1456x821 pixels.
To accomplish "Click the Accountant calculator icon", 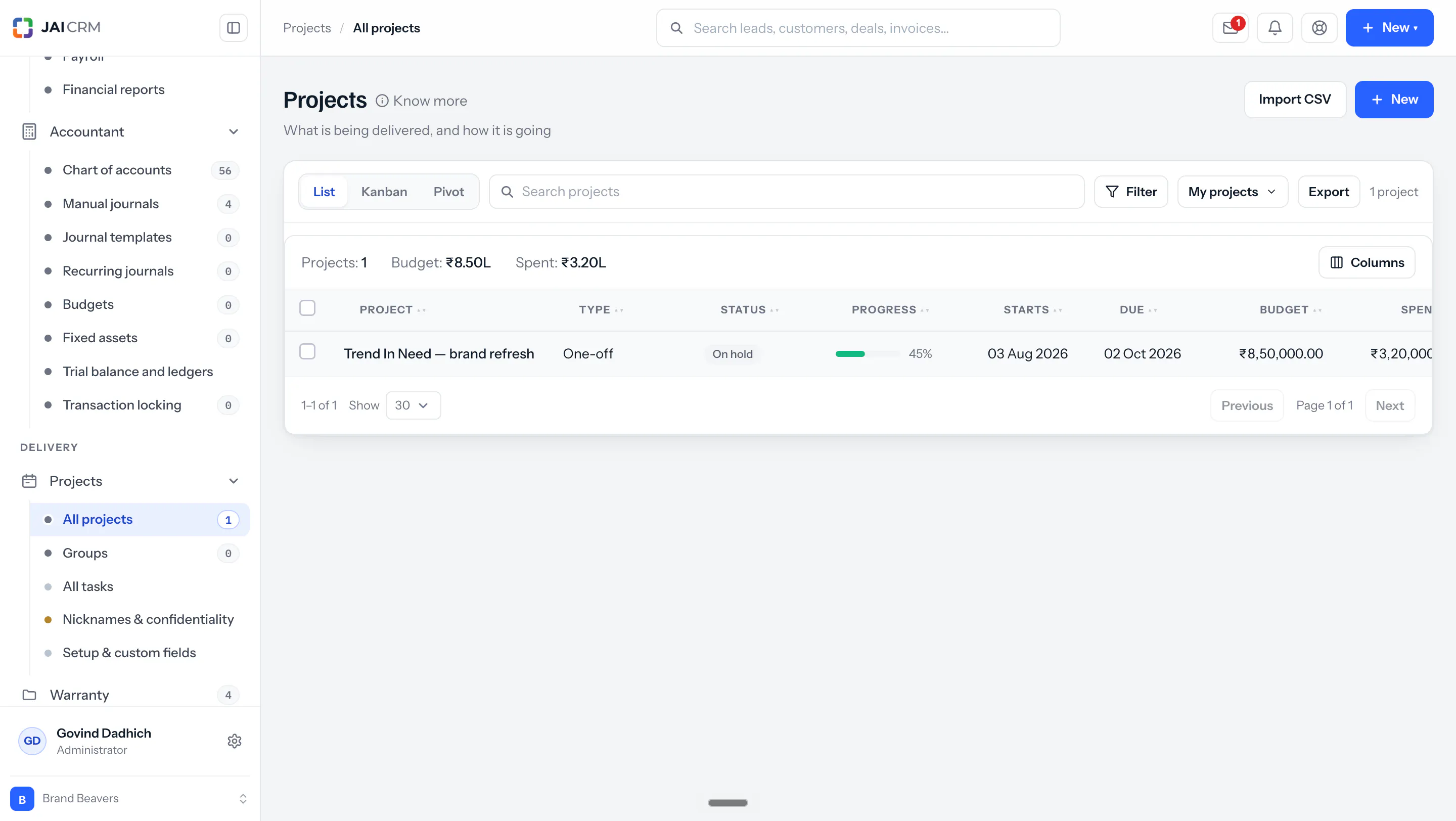I will click(x=29, y=131).
